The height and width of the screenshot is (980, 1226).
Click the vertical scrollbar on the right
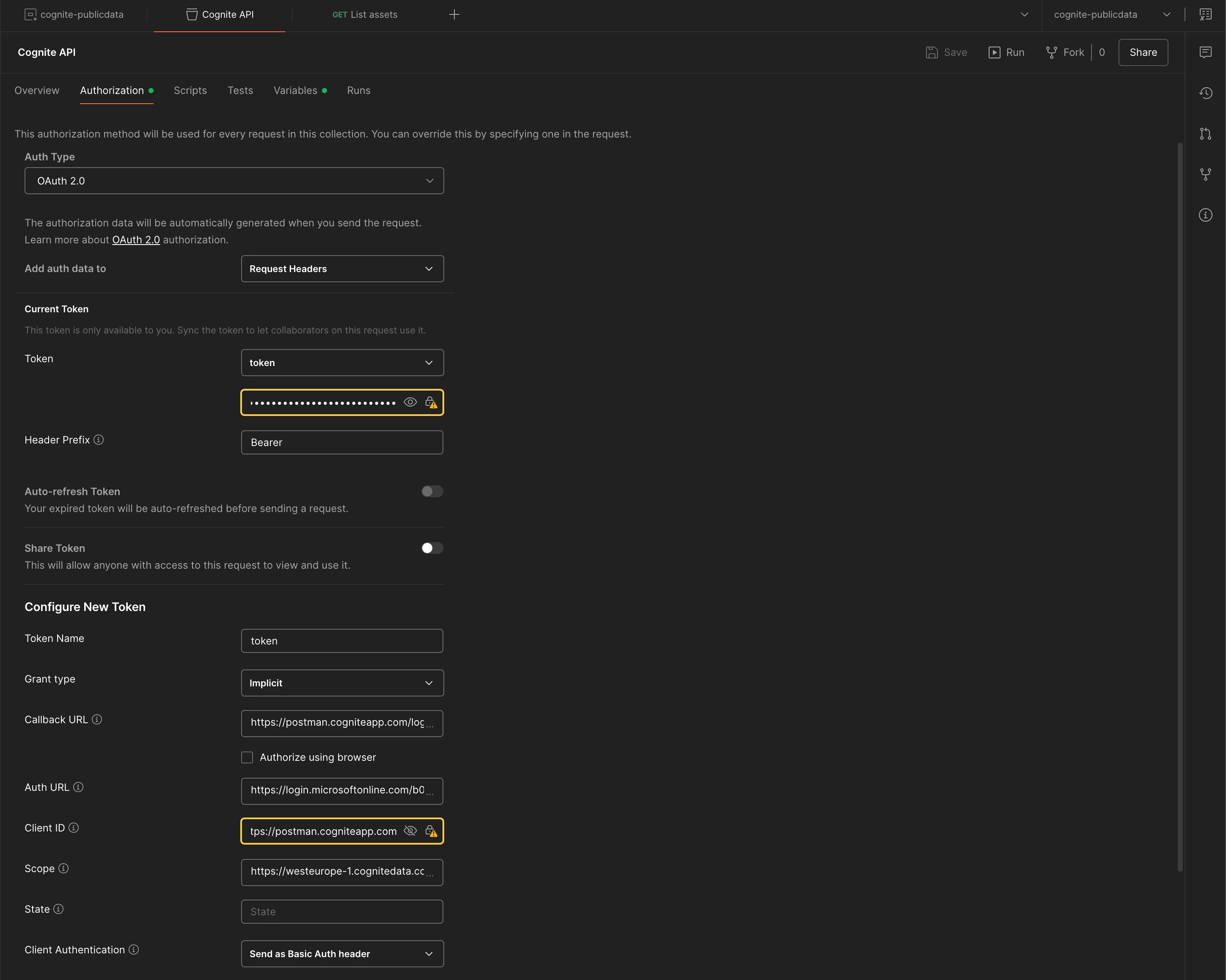click(x=1180, y=506)
